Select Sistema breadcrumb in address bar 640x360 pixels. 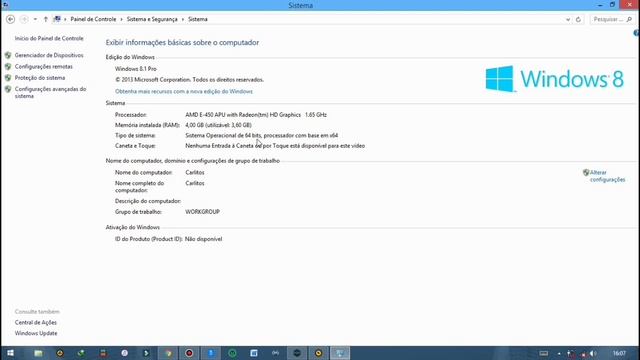198,19
